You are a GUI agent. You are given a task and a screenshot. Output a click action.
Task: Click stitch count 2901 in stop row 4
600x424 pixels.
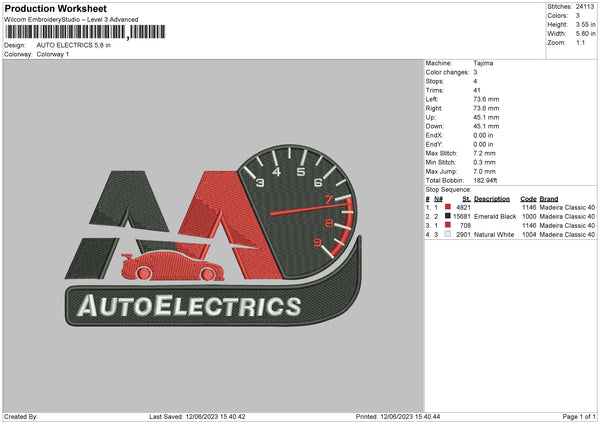pos(463,235)
